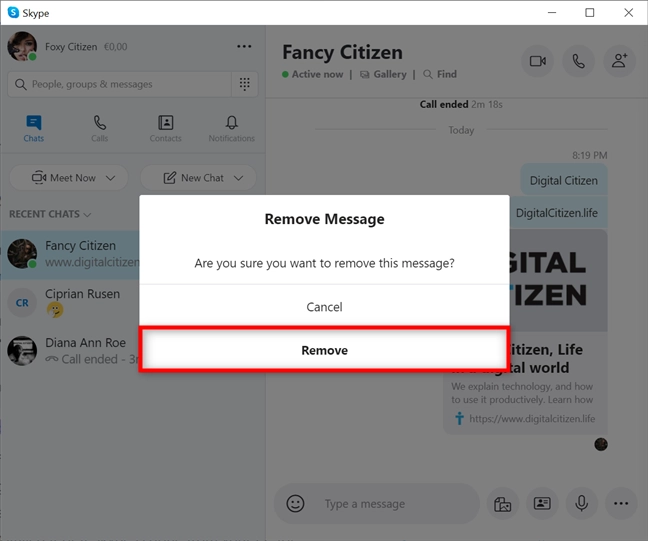The width and height of the screenshot is (648, 541).
Task: Open more options in message bar
Action: (x=621, y=503)
